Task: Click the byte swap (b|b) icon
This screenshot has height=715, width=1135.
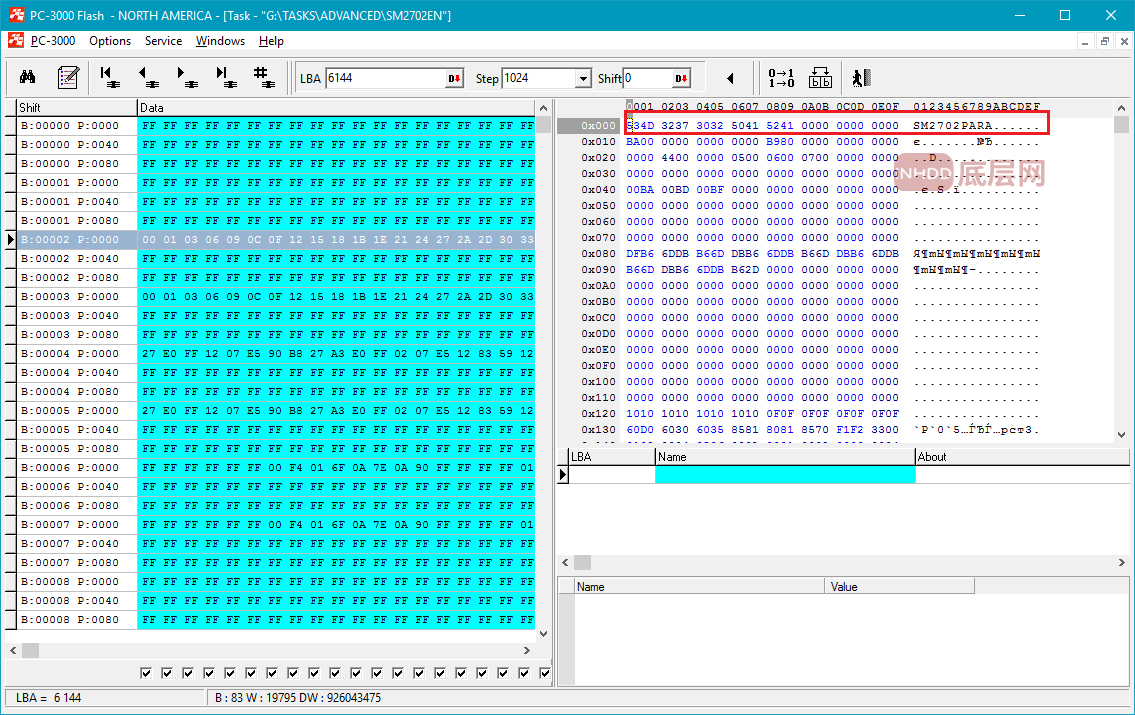Action: click(x=820, y=77)
